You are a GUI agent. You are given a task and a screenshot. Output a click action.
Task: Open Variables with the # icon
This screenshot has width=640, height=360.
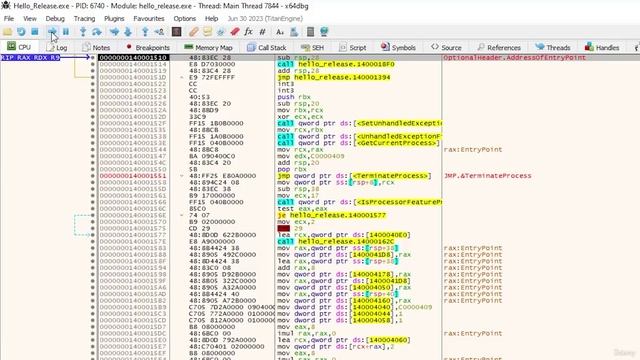262,31
